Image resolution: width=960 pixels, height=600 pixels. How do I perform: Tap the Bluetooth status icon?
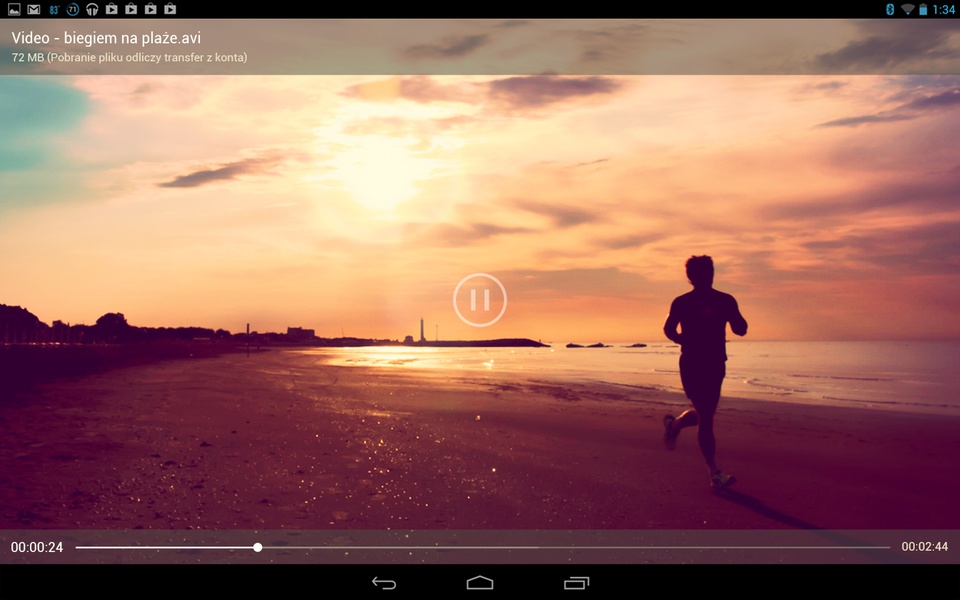(890, 9)
